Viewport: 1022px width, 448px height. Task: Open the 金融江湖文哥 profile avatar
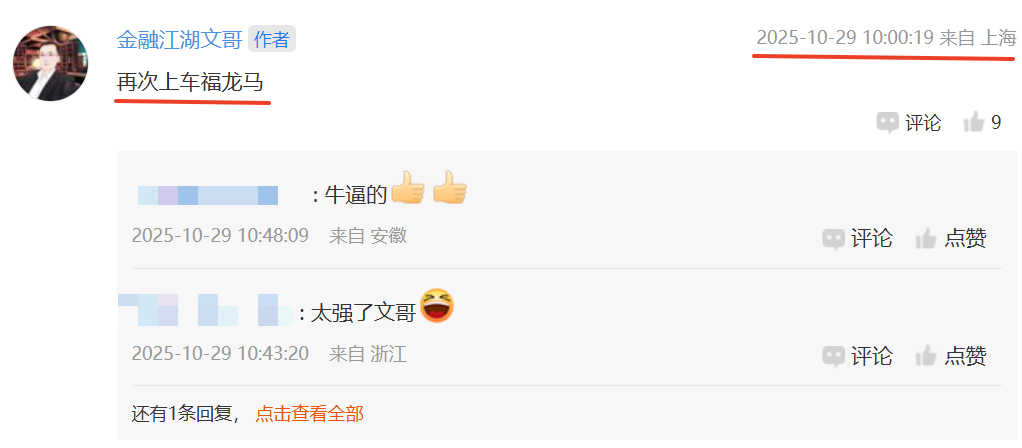pos(50,63)
